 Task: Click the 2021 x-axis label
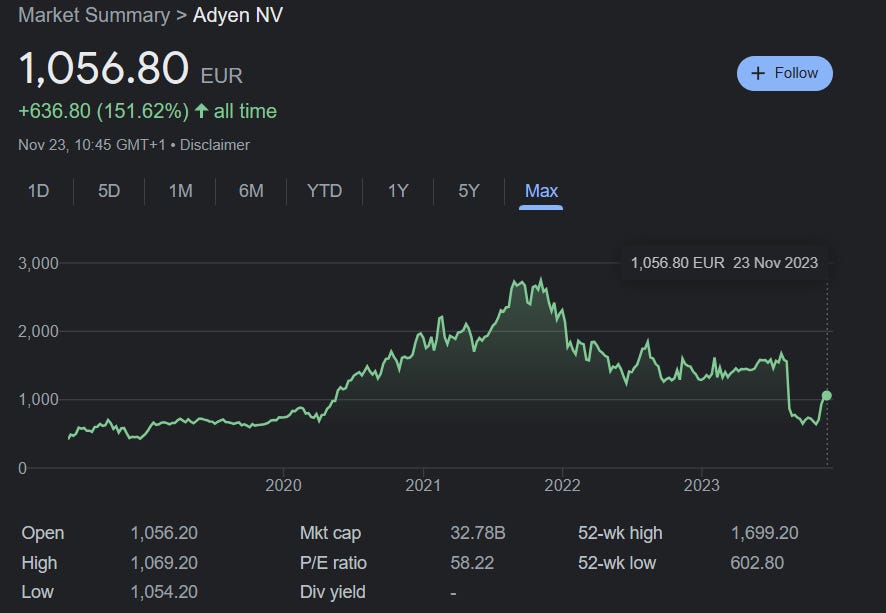click(423, 485)
